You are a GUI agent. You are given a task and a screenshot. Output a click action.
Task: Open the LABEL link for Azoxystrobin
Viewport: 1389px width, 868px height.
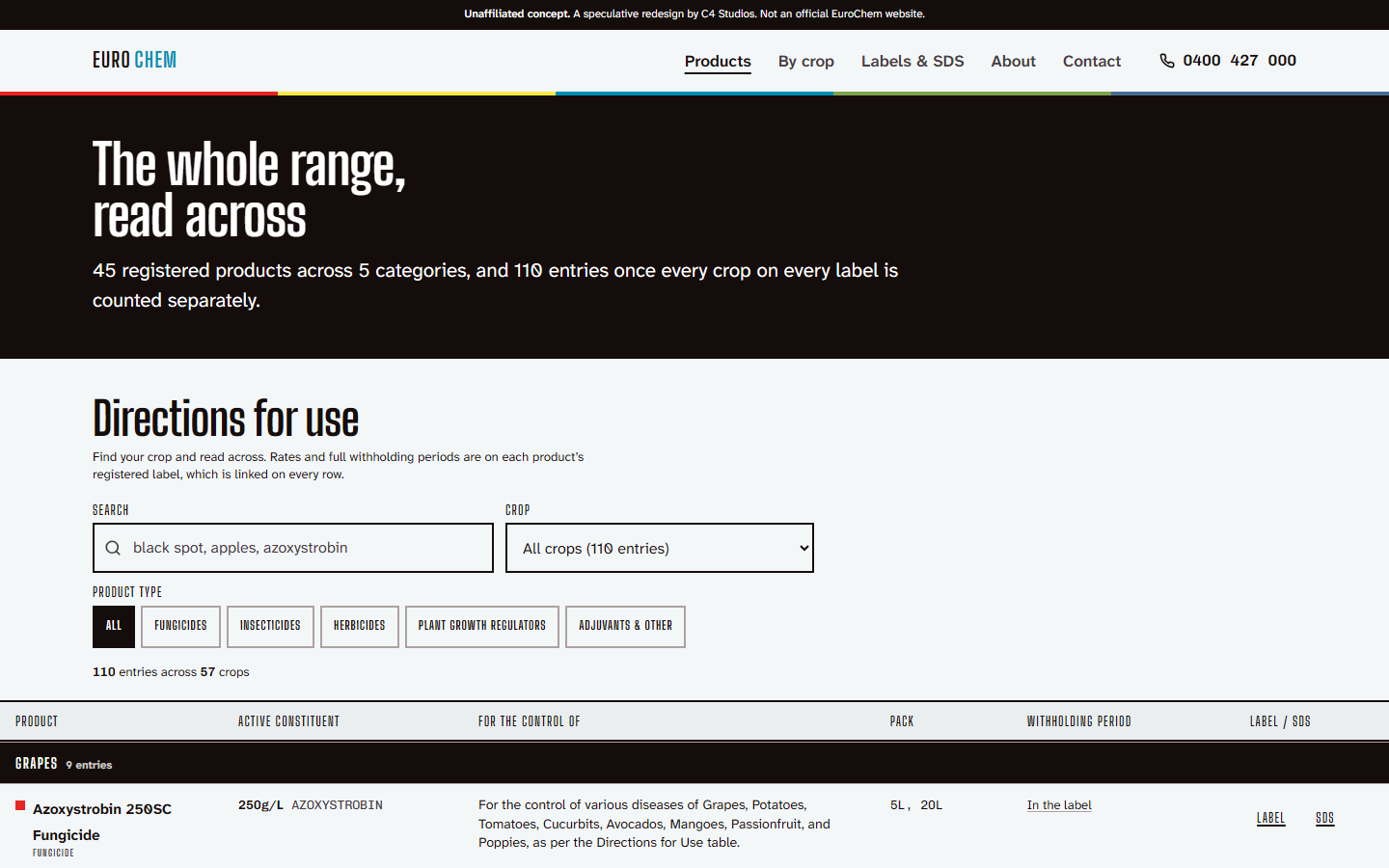[1270, 818]
